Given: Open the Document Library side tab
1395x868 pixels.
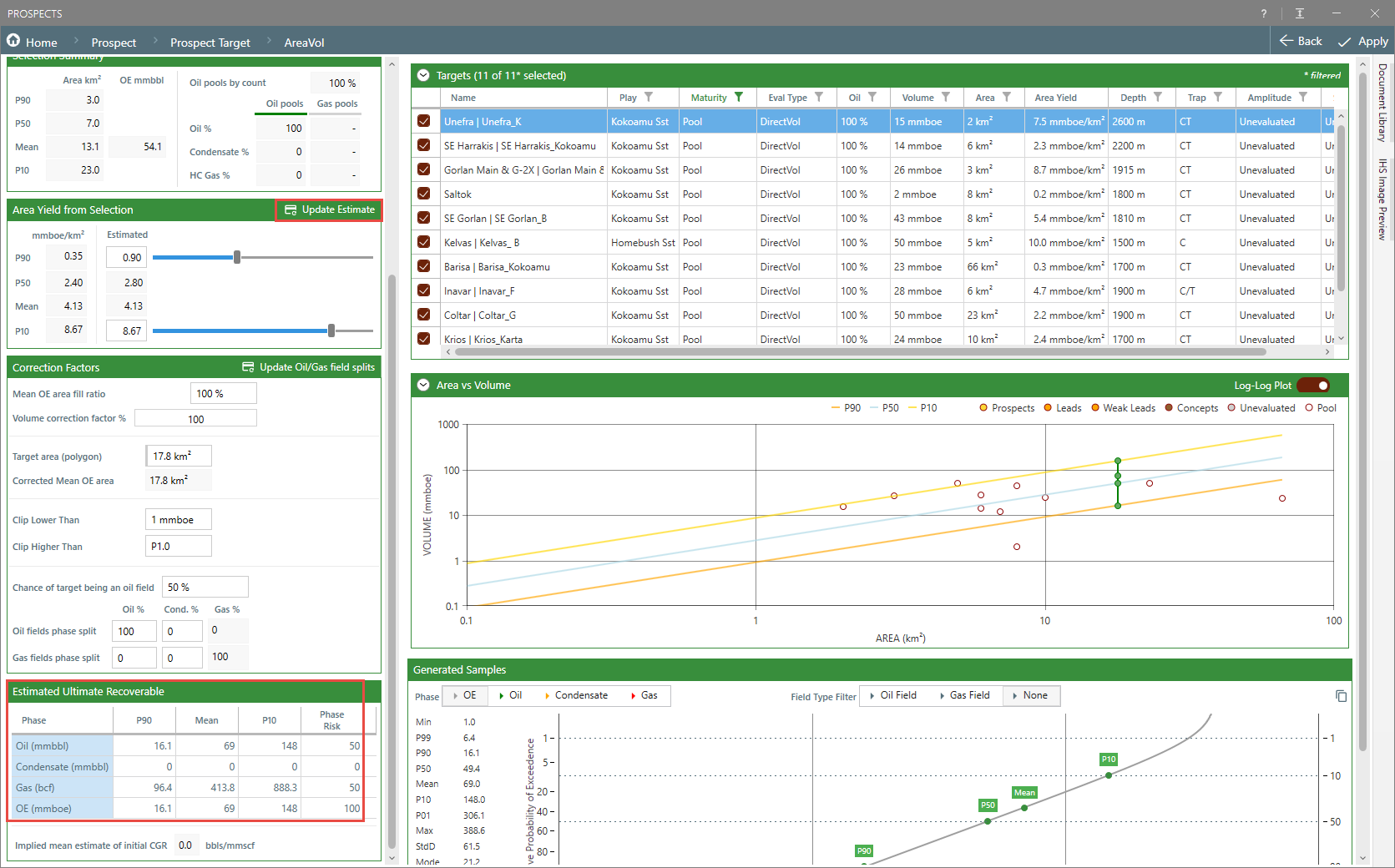Looking at the screenshot, I should [1382, 103].
